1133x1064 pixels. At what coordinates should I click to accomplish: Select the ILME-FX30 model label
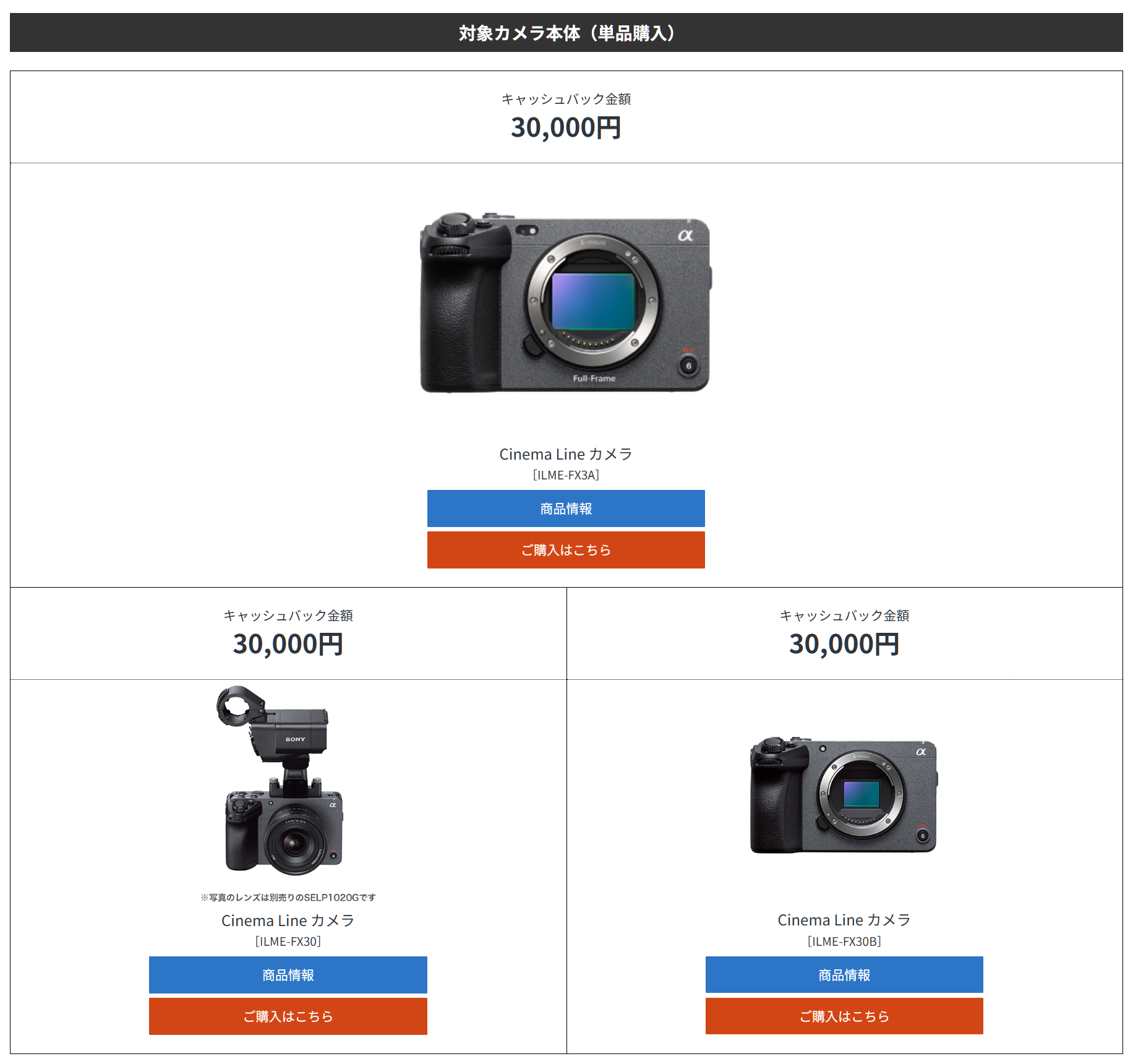pos(288,942)
